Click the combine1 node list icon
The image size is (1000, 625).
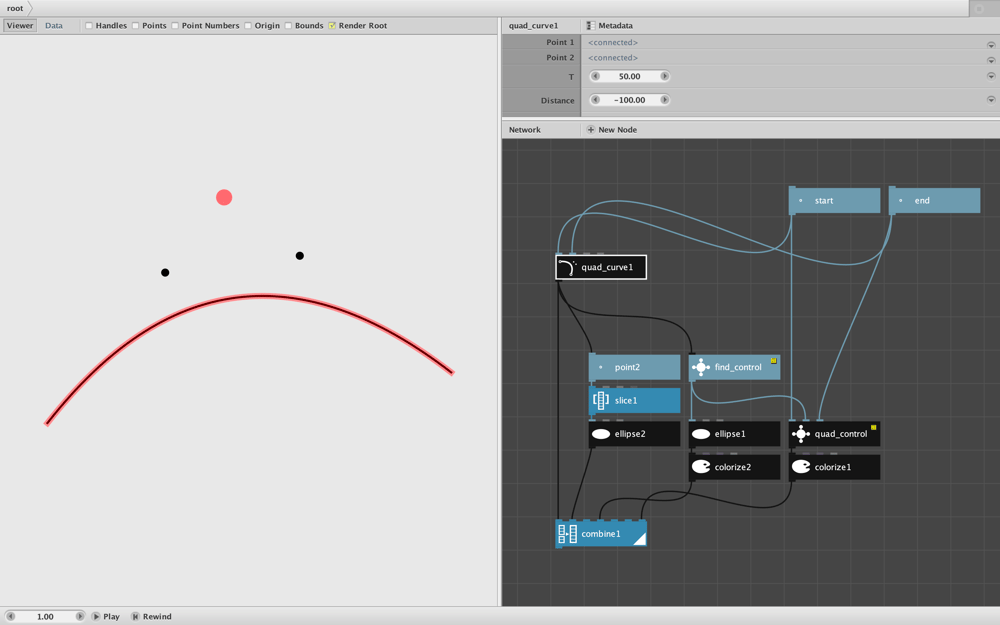click(568, 534)
